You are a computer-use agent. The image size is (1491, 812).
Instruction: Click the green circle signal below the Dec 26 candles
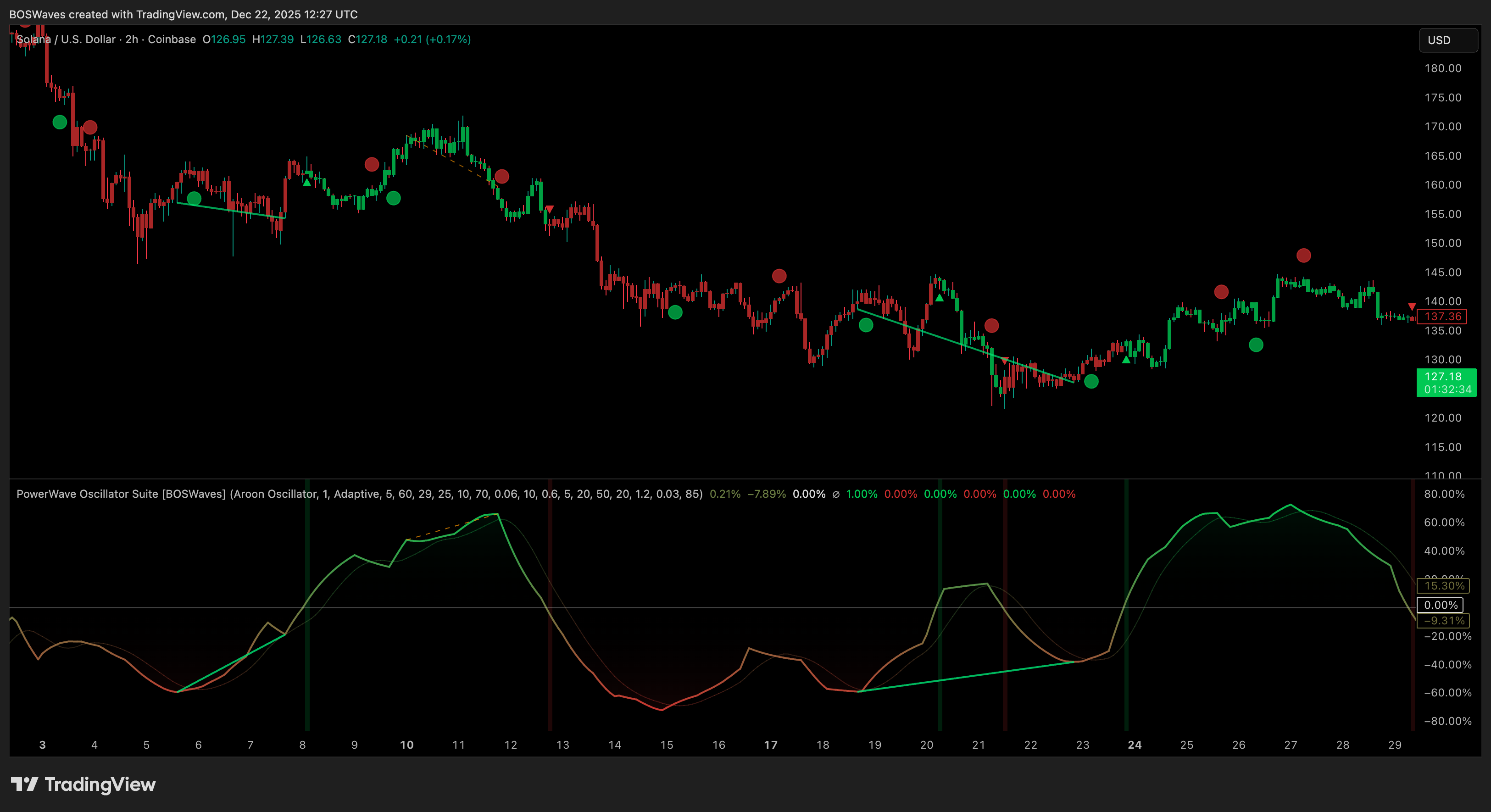click(1256, 345)
